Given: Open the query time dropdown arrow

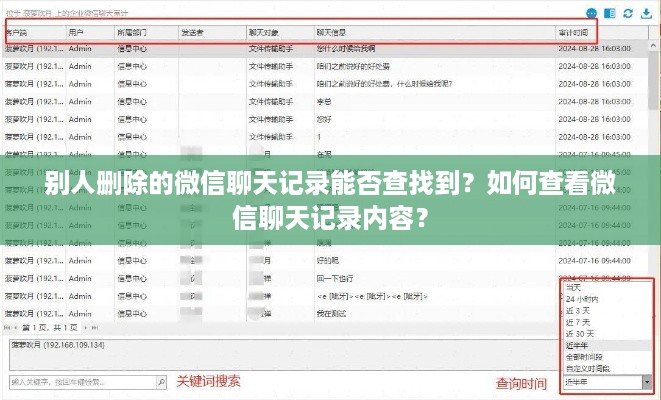Looking at the screenshot, I should pyautogui.click(x=647, y=382).
